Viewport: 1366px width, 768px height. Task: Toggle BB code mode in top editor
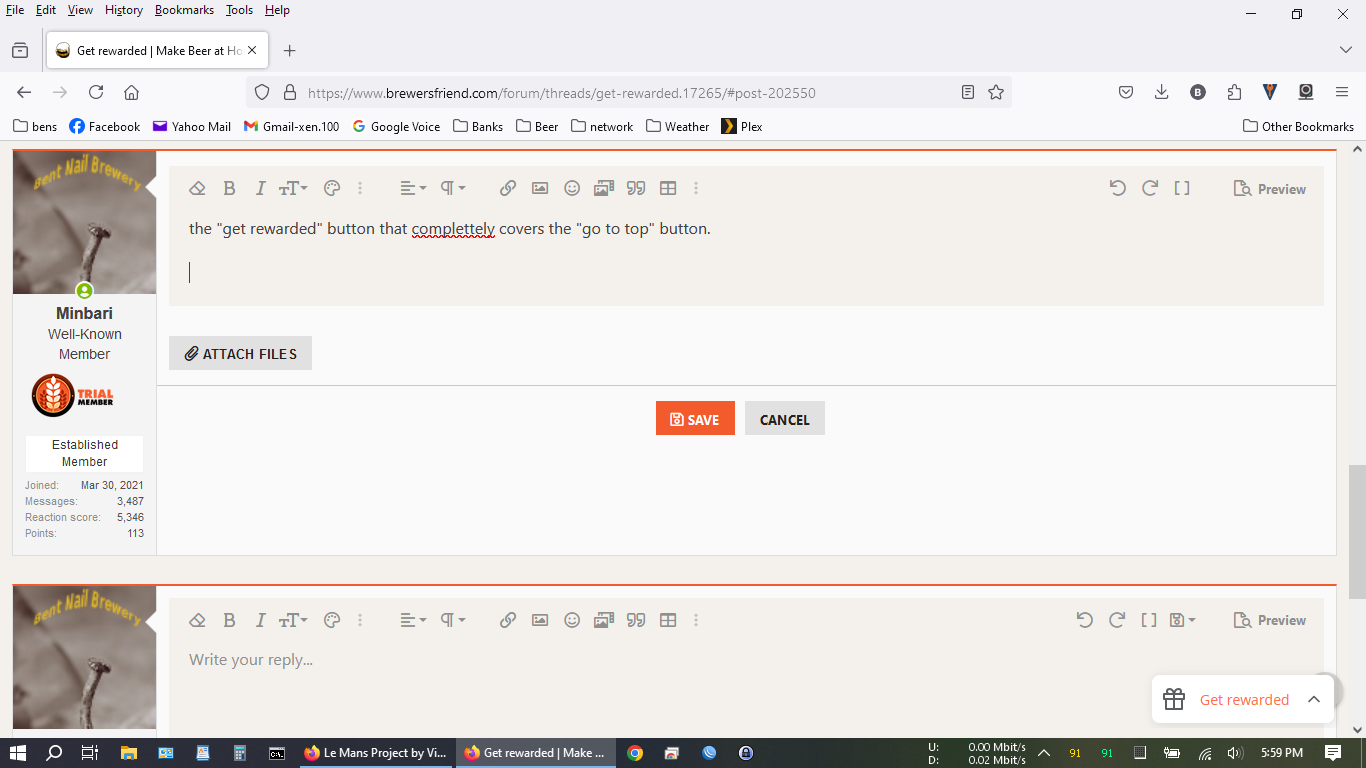tap(1182, 188)
